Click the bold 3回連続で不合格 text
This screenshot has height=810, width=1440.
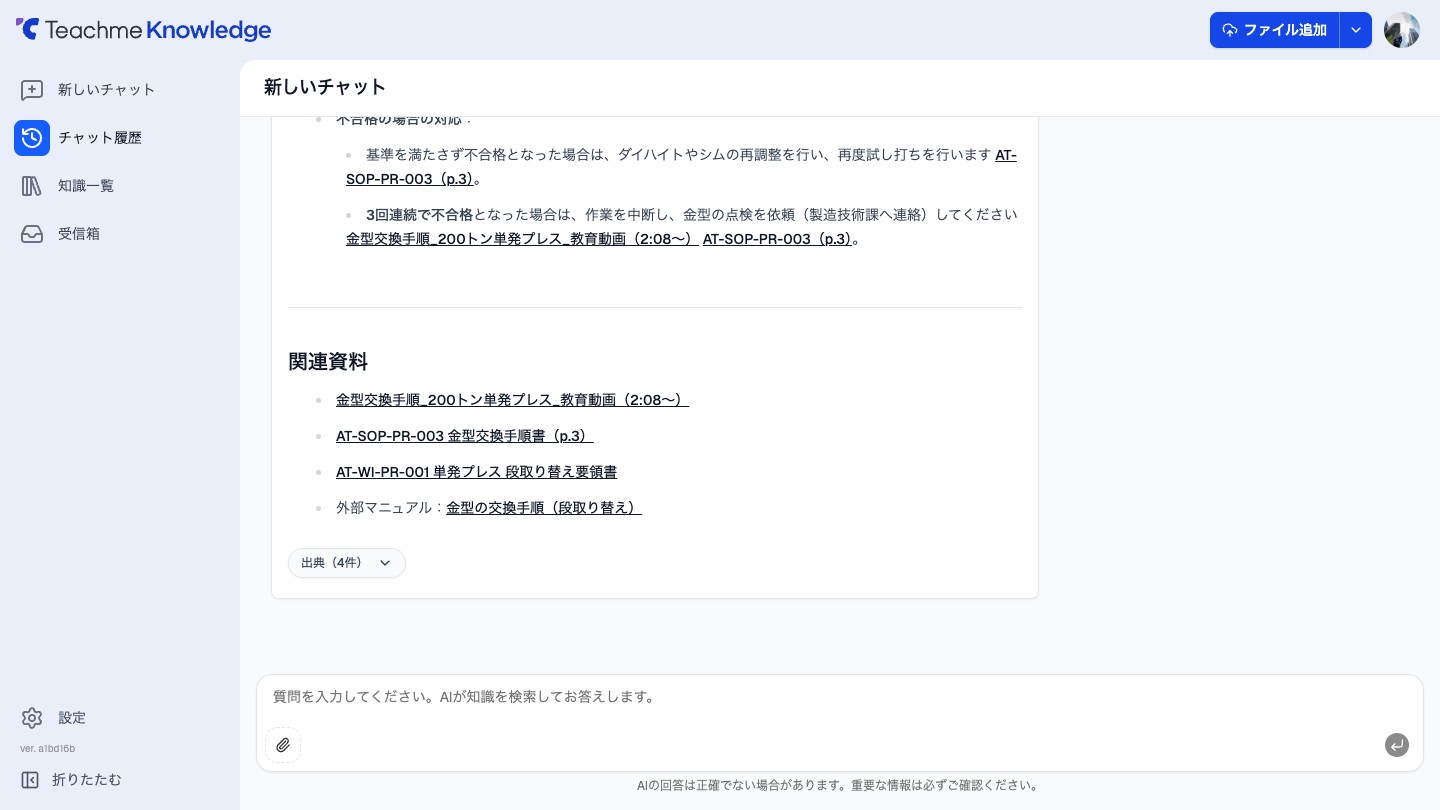tap(419, 215)
